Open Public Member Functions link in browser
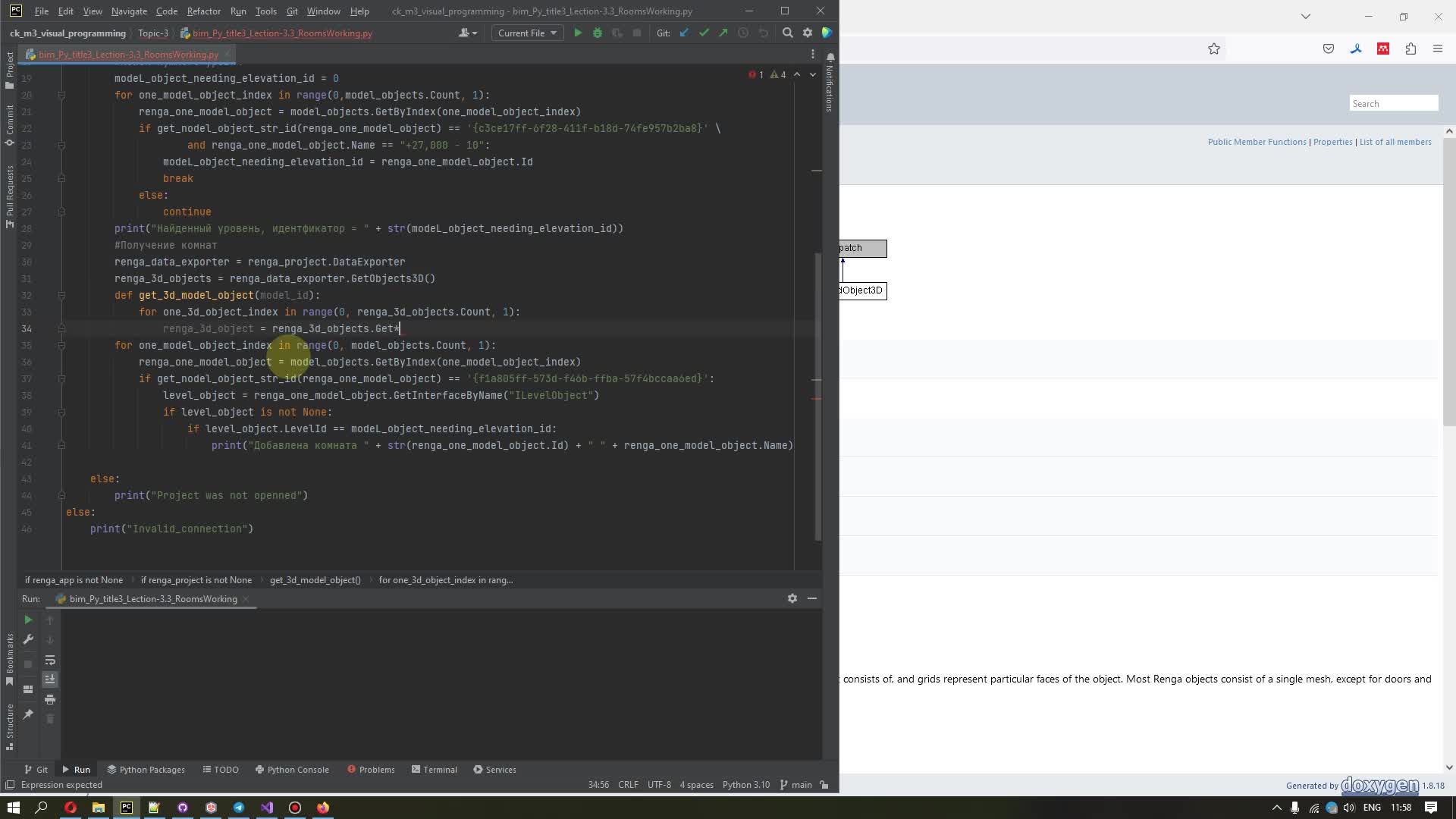This screenshot has height=819, width=1456. coord(1257,142)
